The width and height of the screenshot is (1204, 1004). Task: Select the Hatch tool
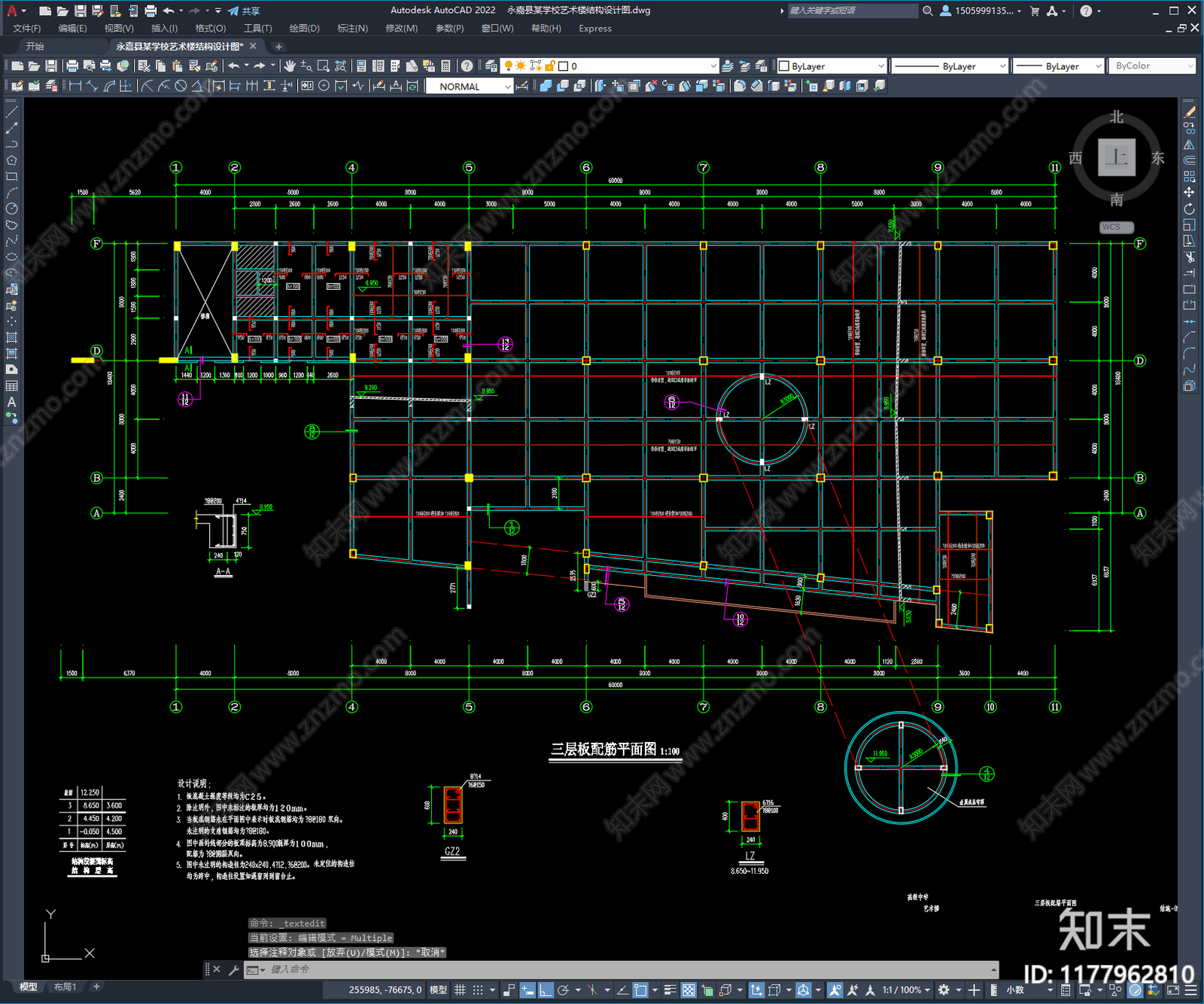point(11,337)
